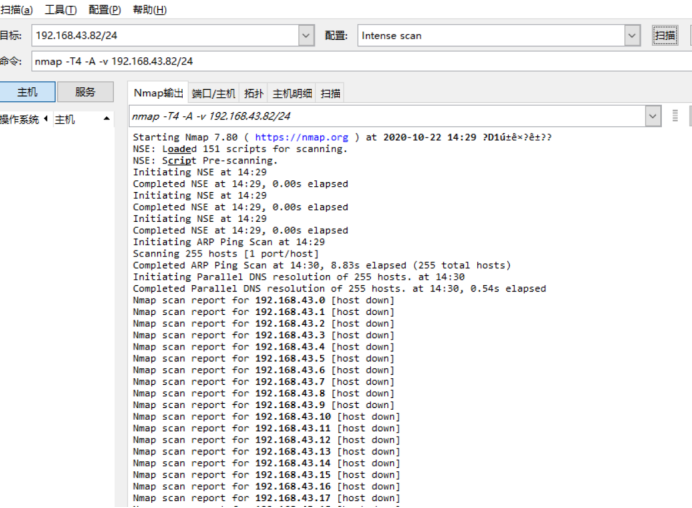Click 'Initiating ARP Ping Scan at 14:29' line
Screen dimensions: 692x508
(229, 242)
